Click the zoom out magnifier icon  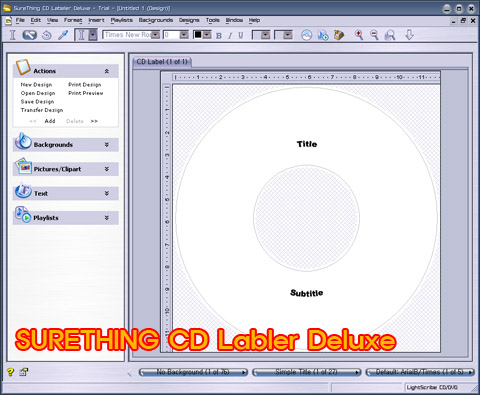pos(374,35)
